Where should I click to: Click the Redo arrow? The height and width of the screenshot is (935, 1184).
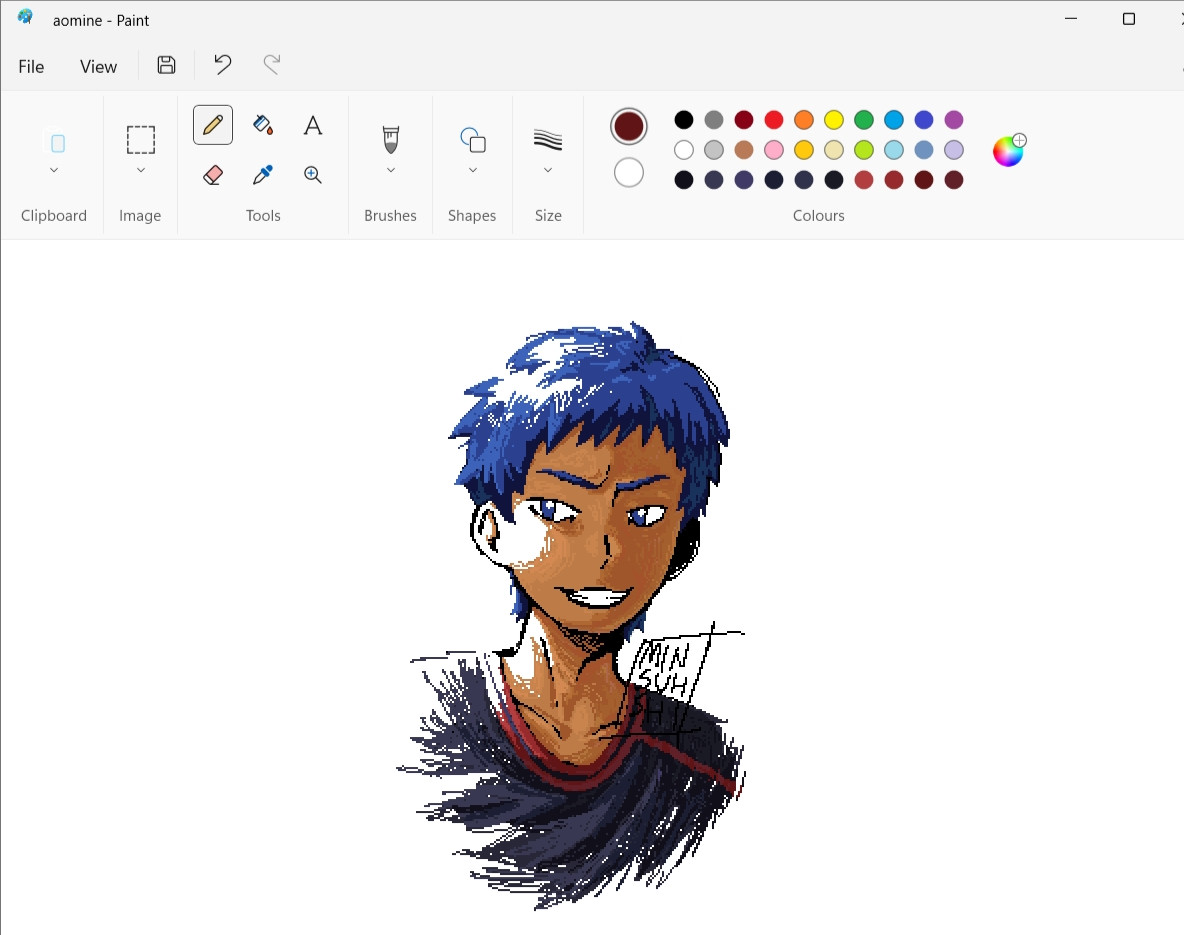pos(272,65)
